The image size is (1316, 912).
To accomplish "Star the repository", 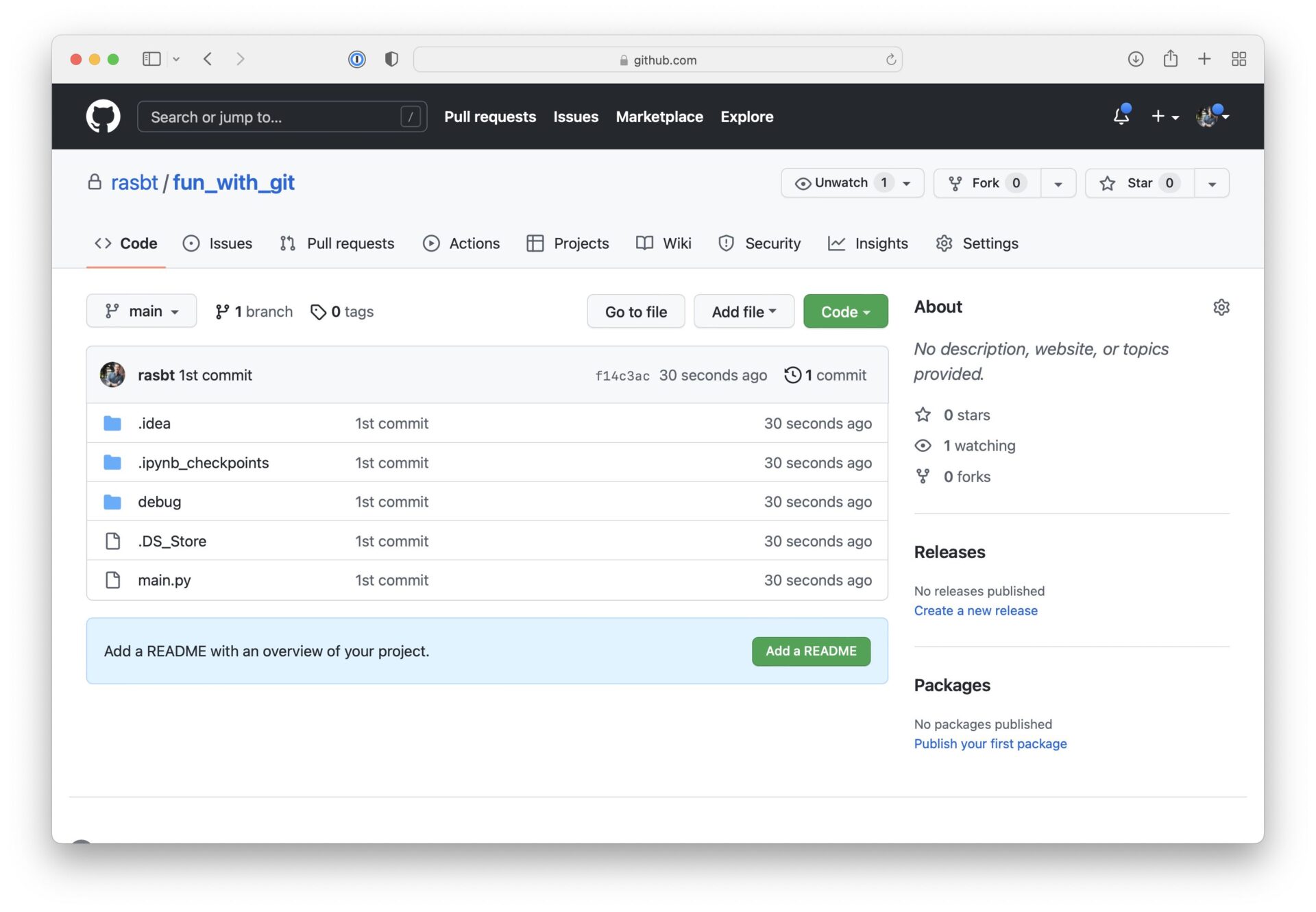I will (x=1140, y=183).
